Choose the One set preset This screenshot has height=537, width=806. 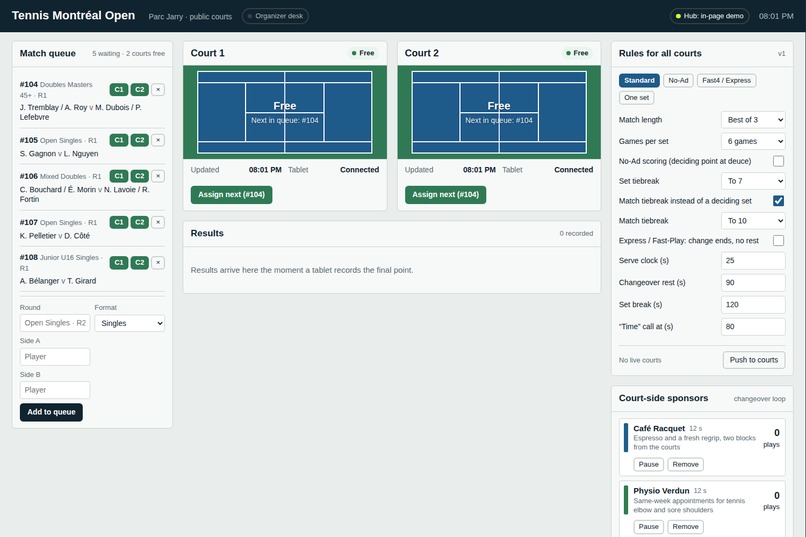pos(636,97)
